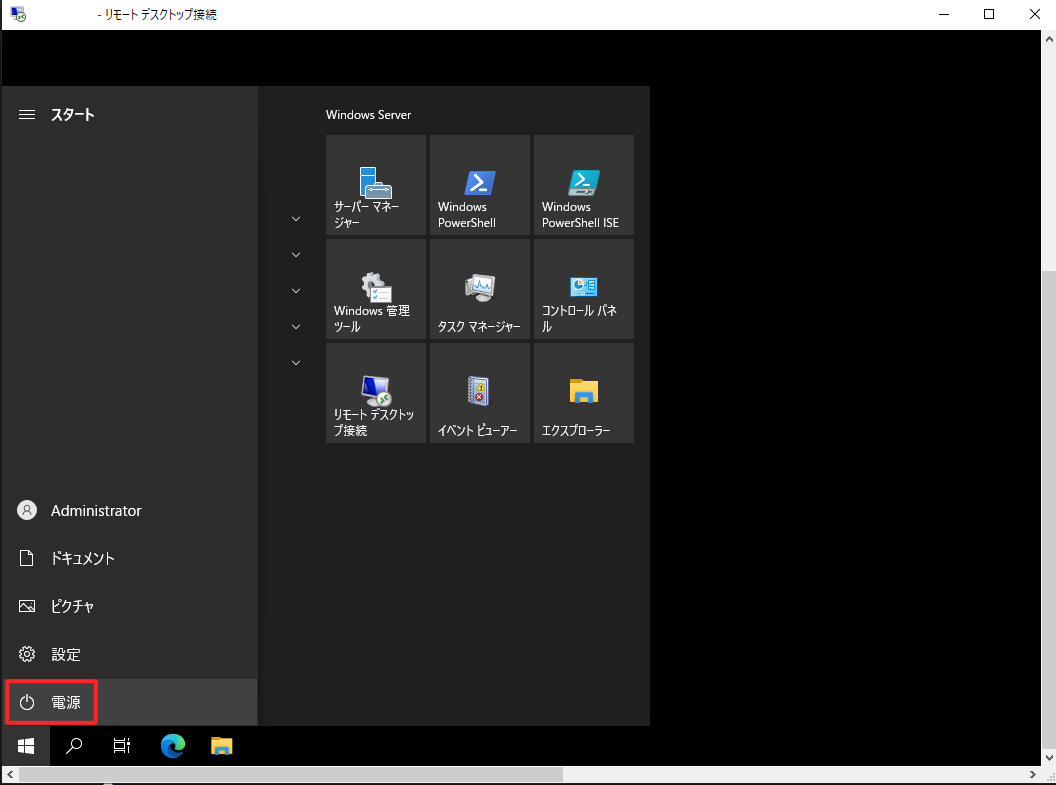Select 電源 power option
The image size is (1056, 785).
(52, 703)
